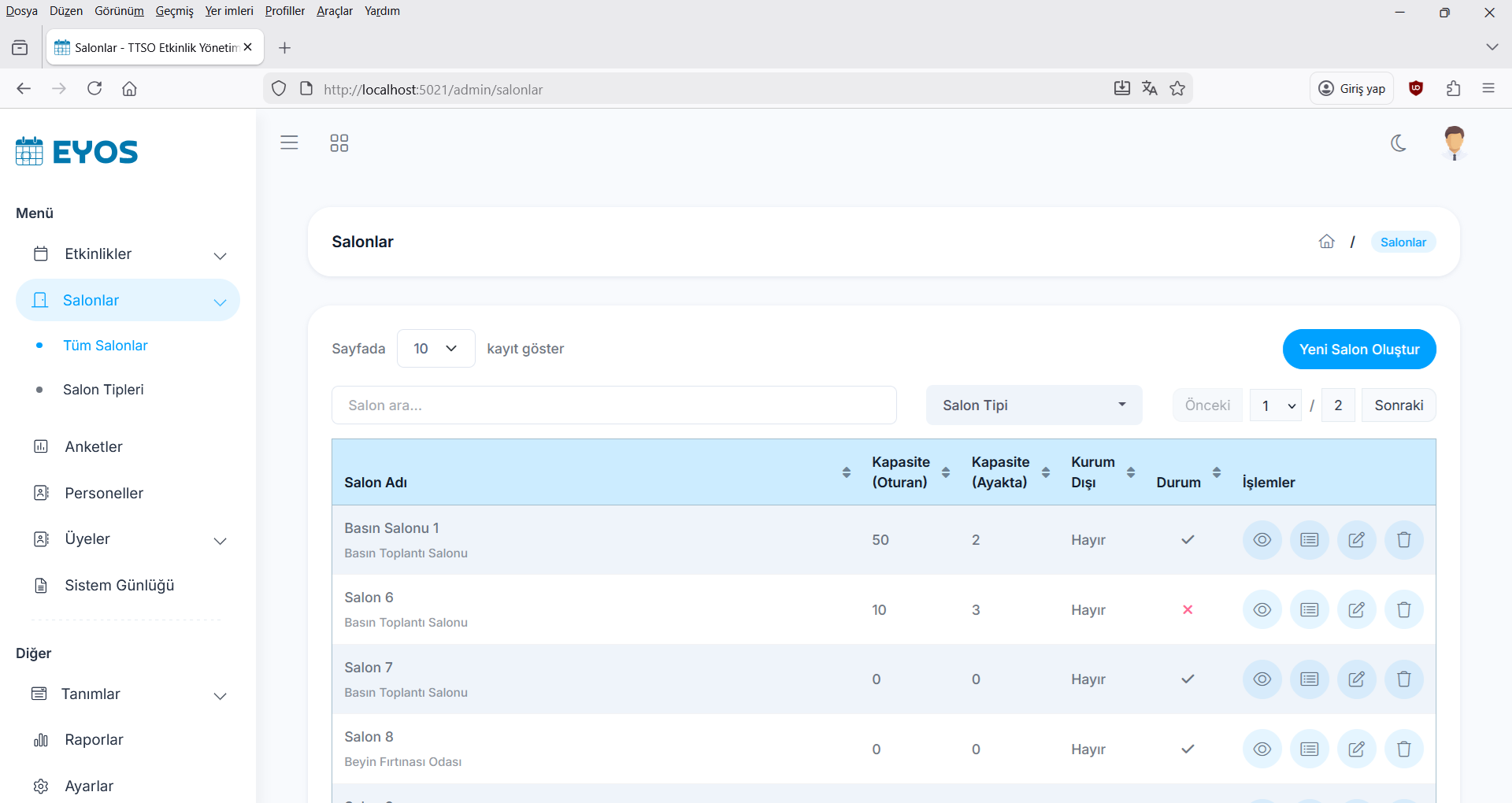Click the hamburger sidebar toggle icon
The width and height of the screenshot is (1512, 803).
[x=289, y=142]
